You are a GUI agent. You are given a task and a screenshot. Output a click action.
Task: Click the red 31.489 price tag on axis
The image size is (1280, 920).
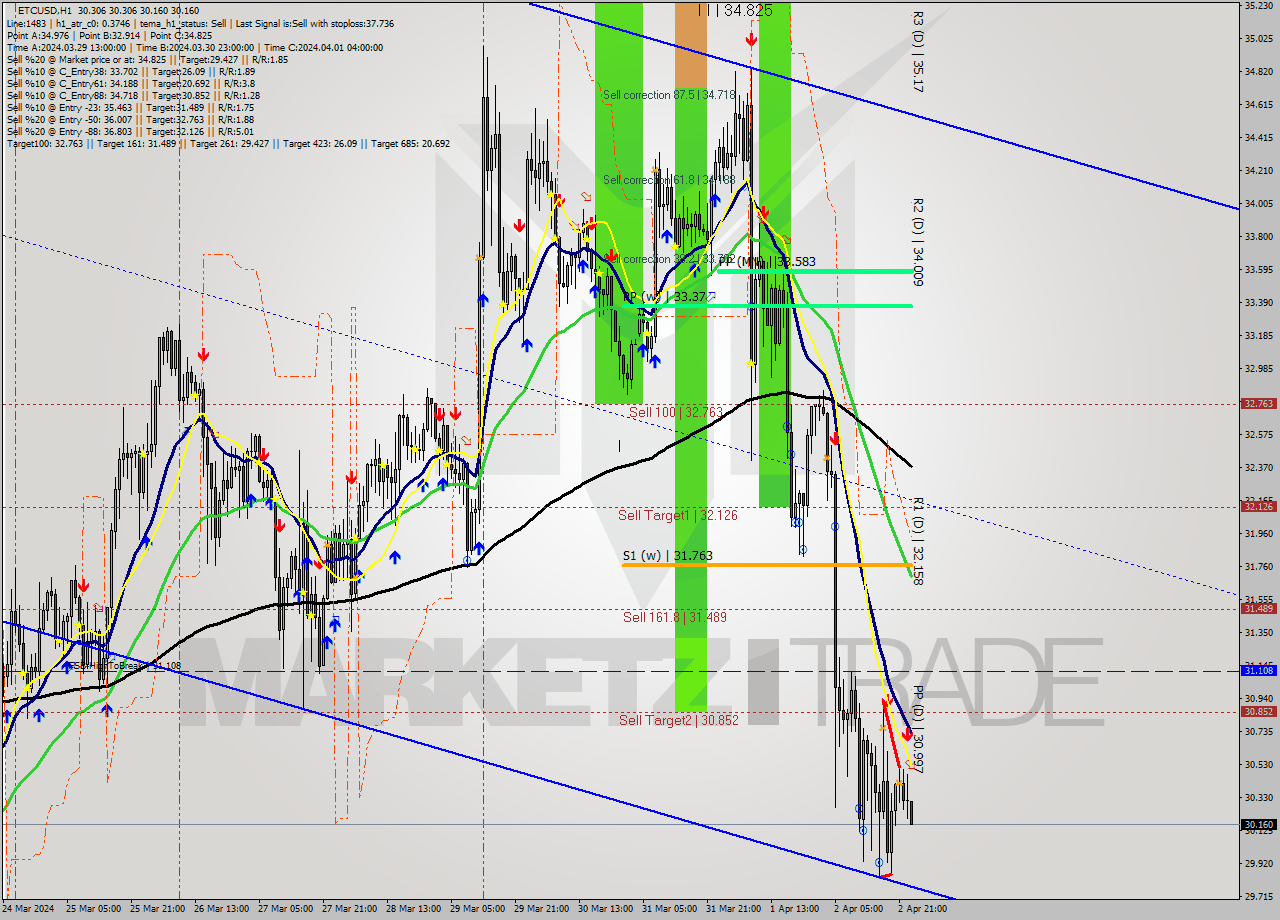pos(1258,608)
